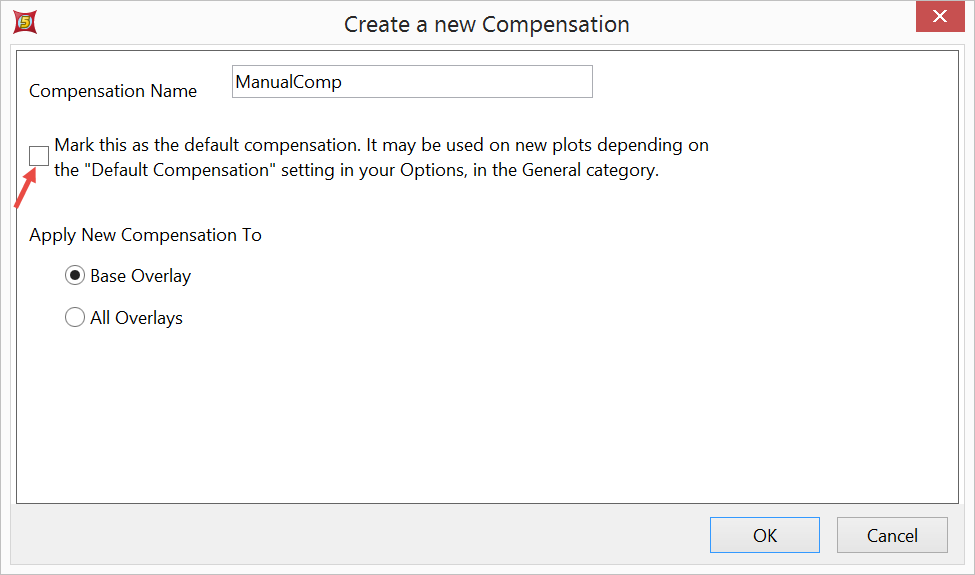Choose the All Overlays radio button

(74, 318)
